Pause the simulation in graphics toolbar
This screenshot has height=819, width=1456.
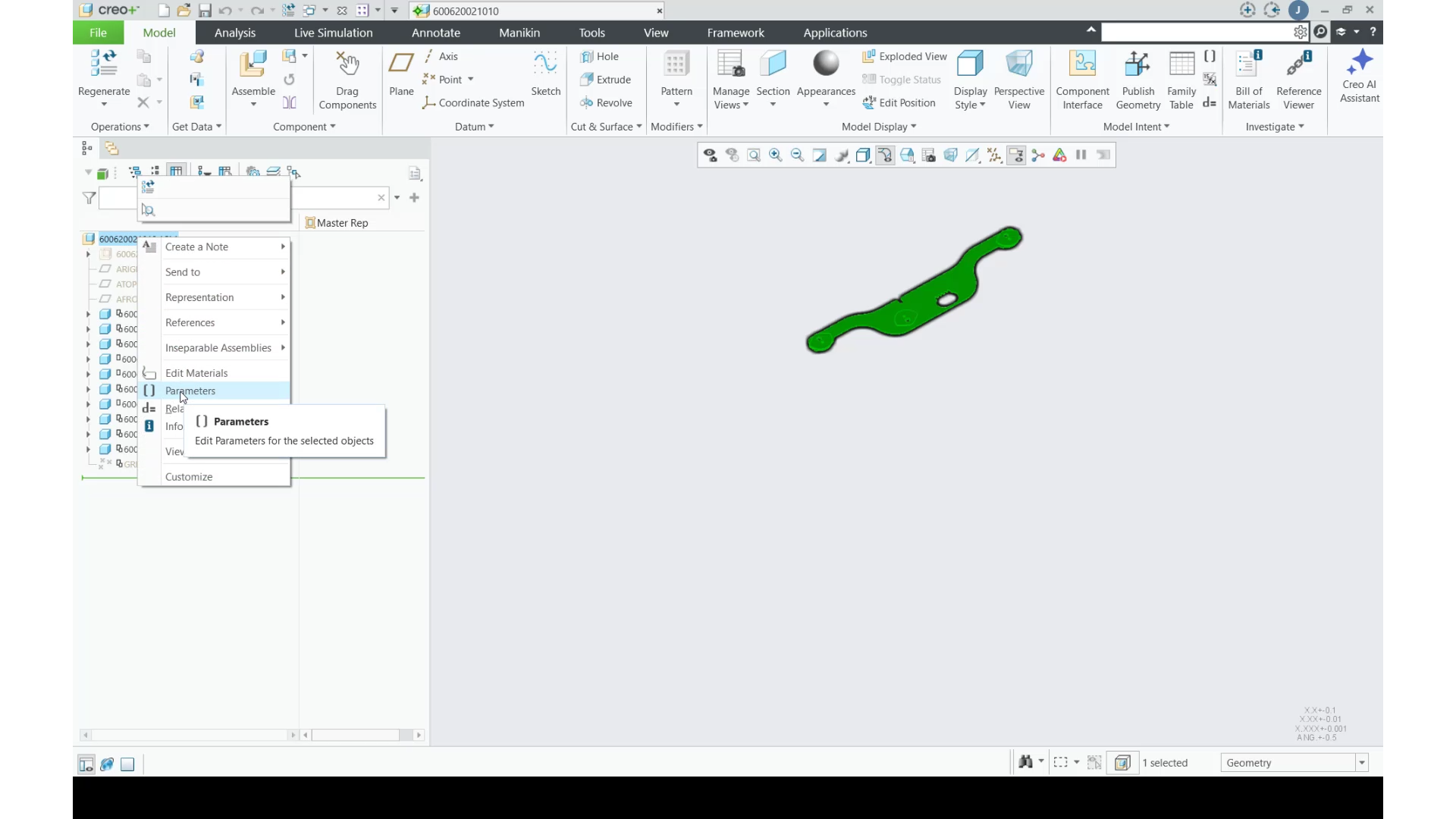coord(1081,155)
